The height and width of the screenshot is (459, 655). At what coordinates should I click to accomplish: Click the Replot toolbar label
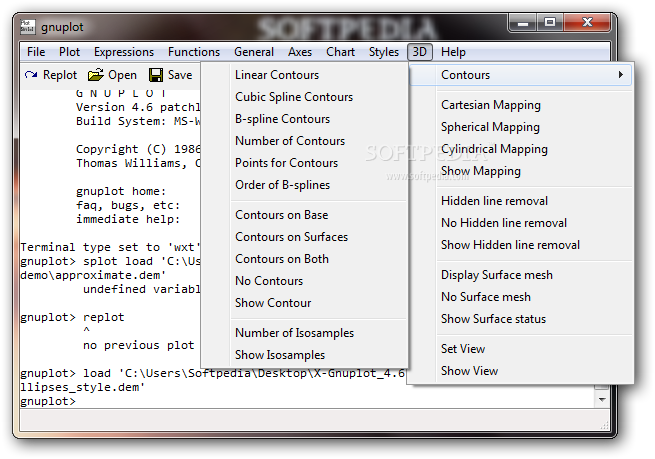[60, 75]
